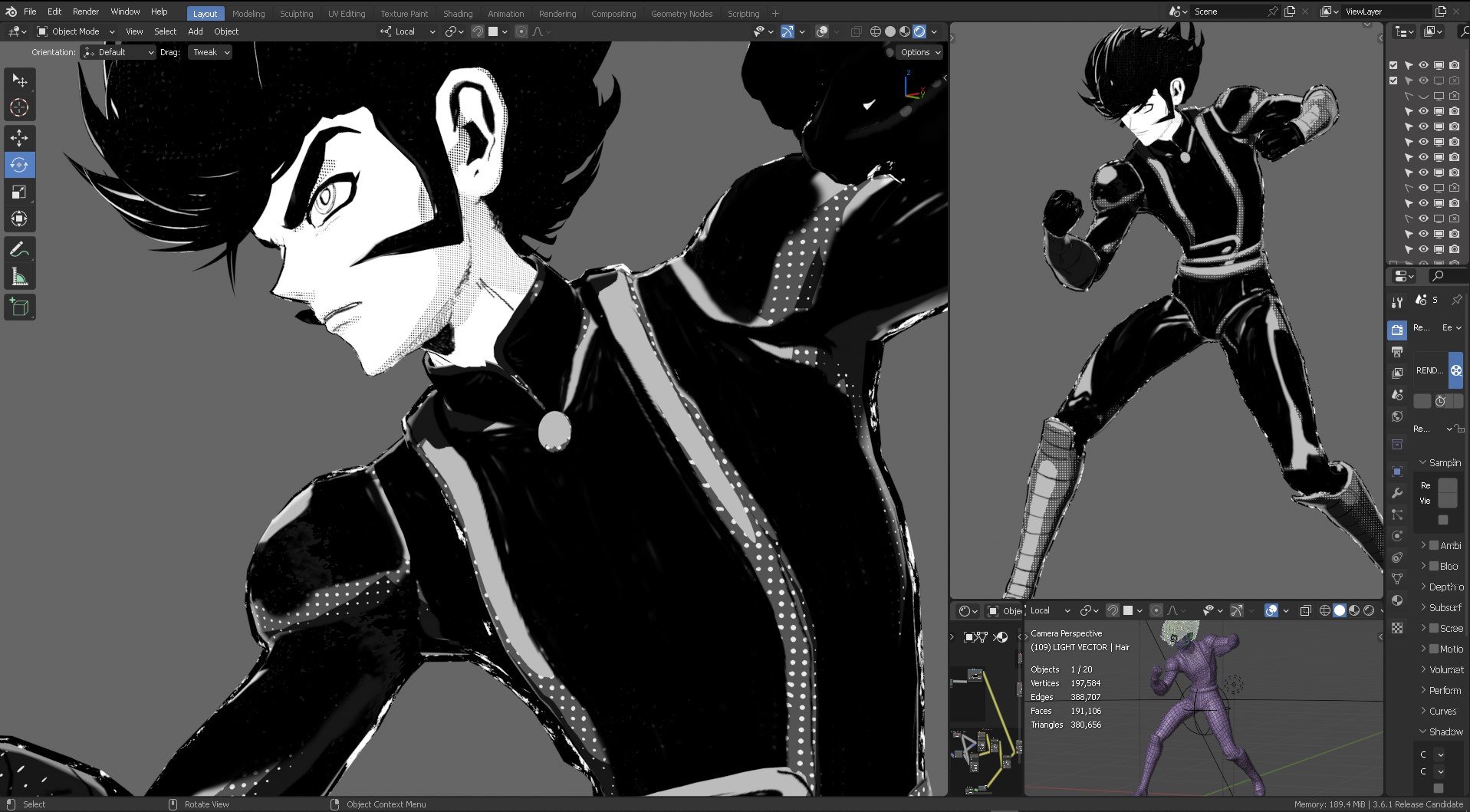The height and width of the screenshot is (812, 1470).
Task: Open the World properties tab
Action: [1397, 416]
